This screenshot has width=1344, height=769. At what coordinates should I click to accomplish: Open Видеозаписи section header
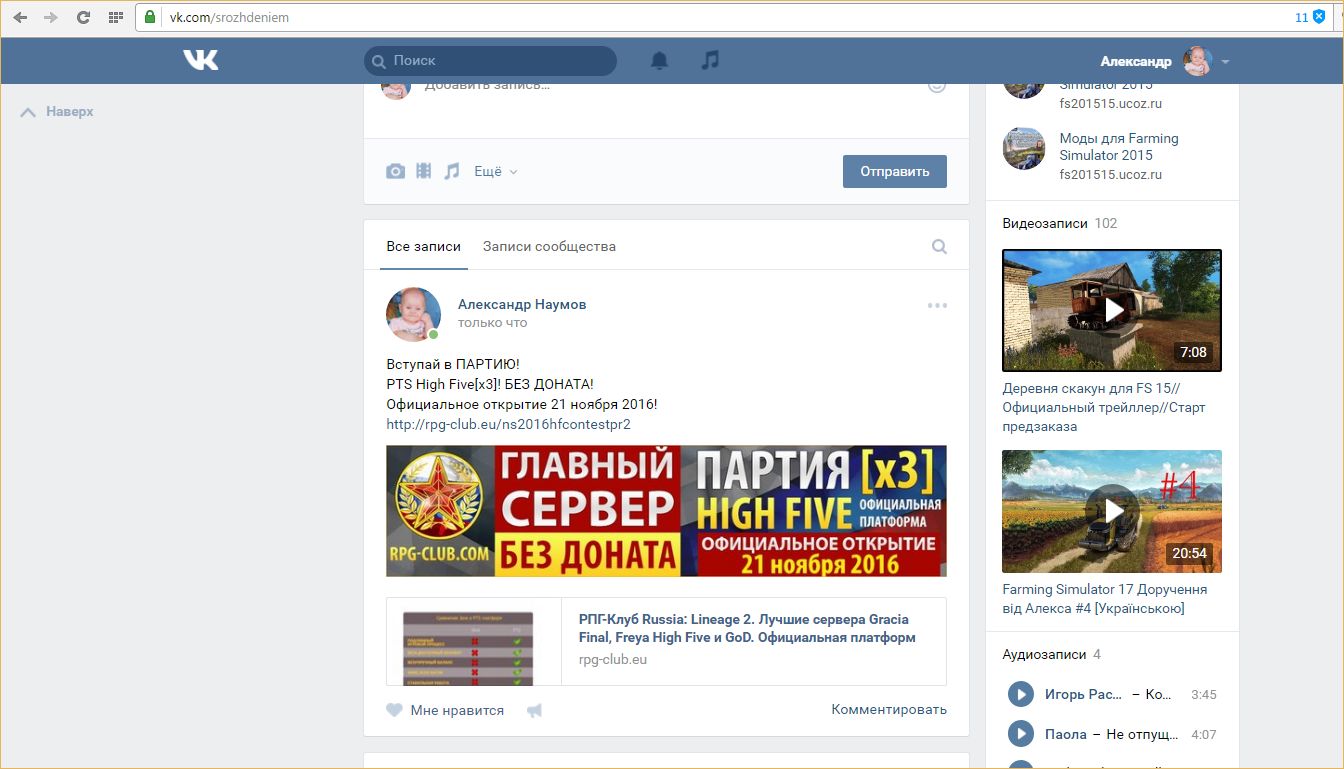tap(1045, 223)
